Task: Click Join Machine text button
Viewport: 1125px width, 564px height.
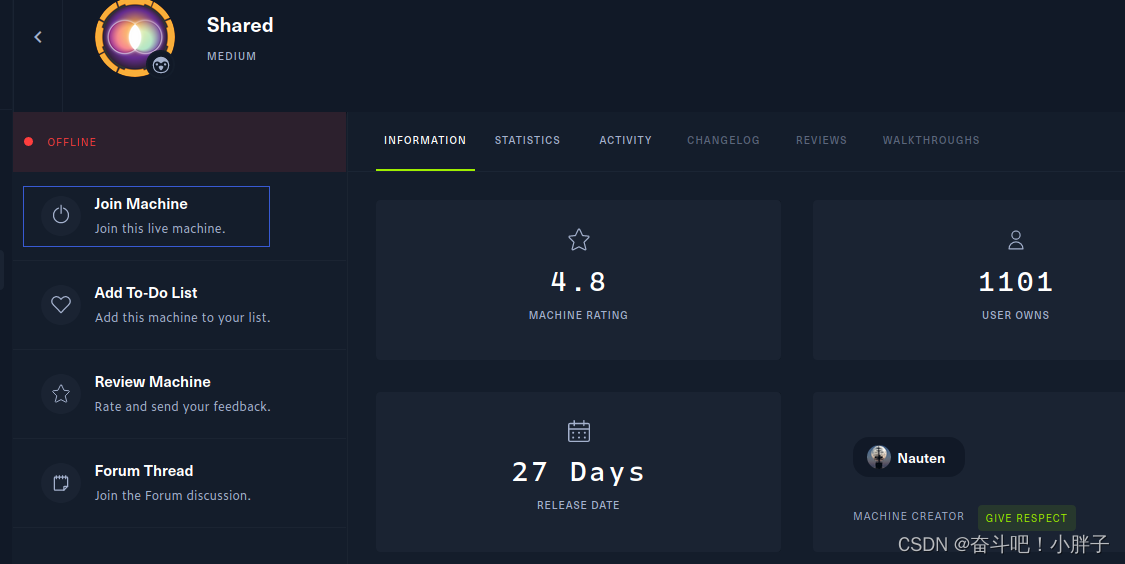Action: point(146,216)
